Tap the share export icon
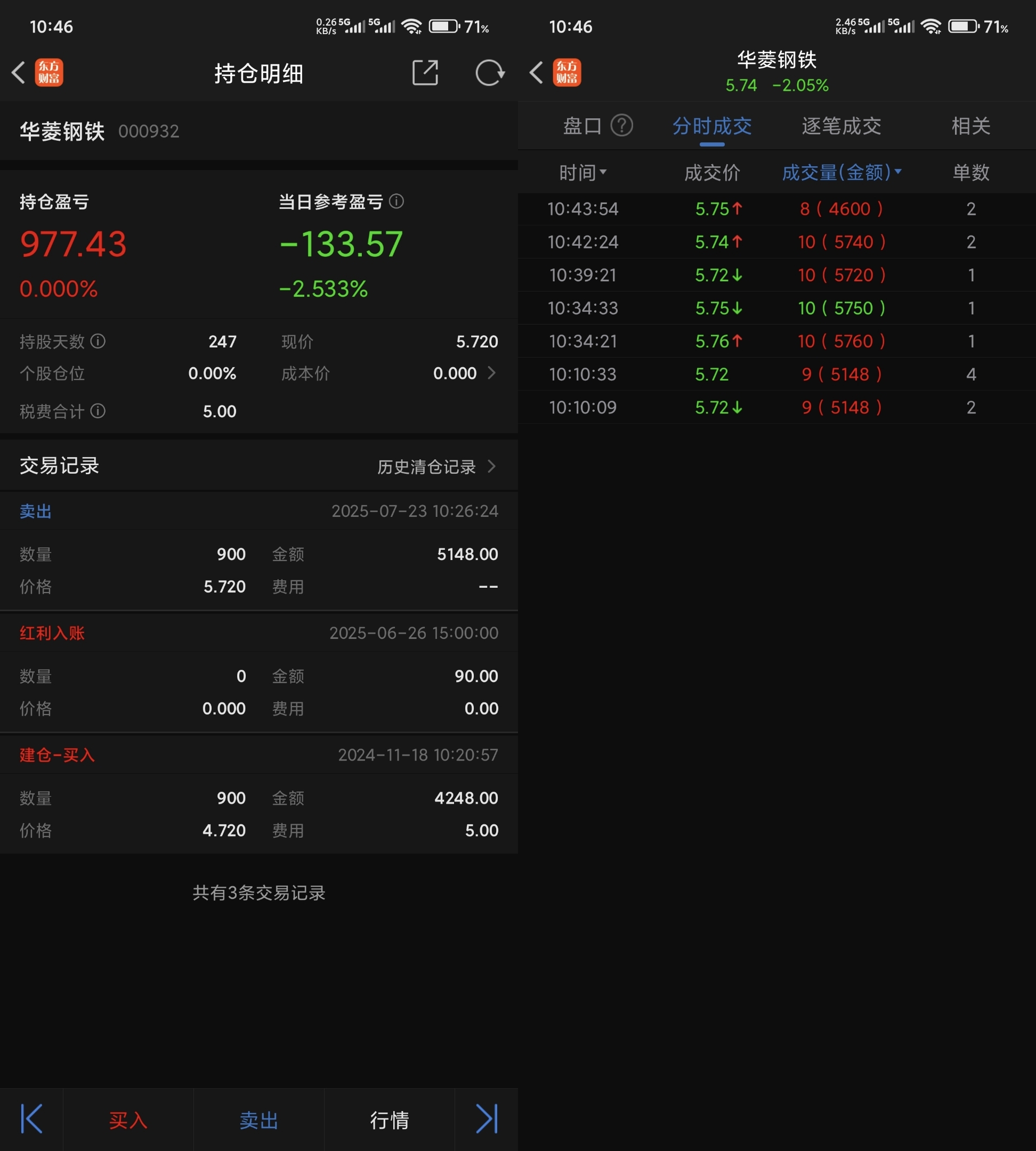This screenshot has height=1151, width=1036. pos(425,72)
